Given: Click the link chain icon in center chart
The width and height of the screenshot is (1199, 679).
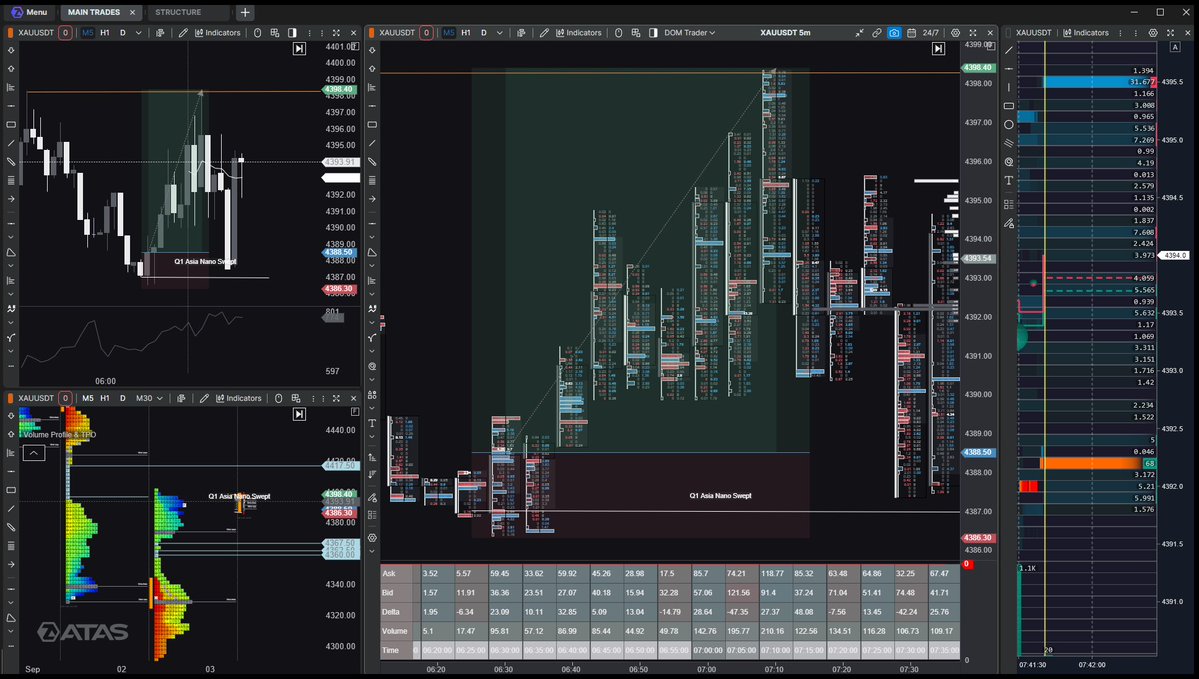Looking at the screenshot, I should click(876, 33).
